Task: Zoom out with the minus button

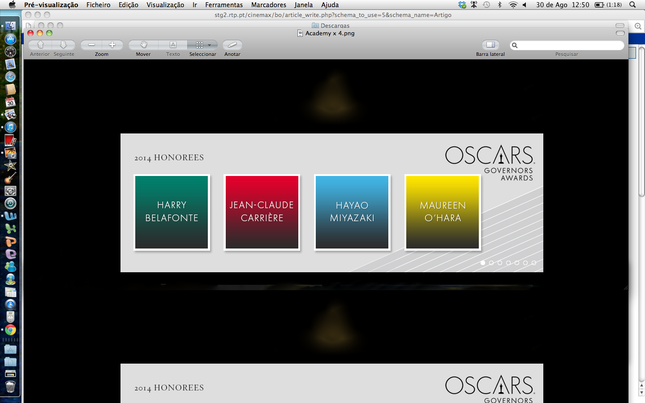Action: tap(91, 45)
